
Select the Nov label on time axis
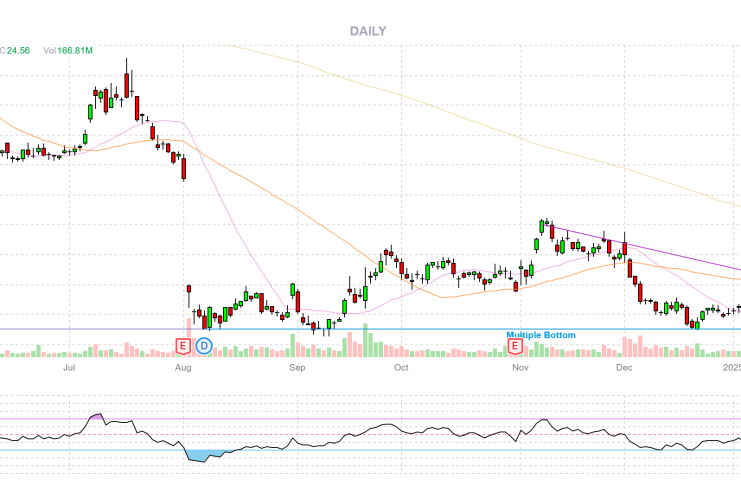tap(519, 368)
